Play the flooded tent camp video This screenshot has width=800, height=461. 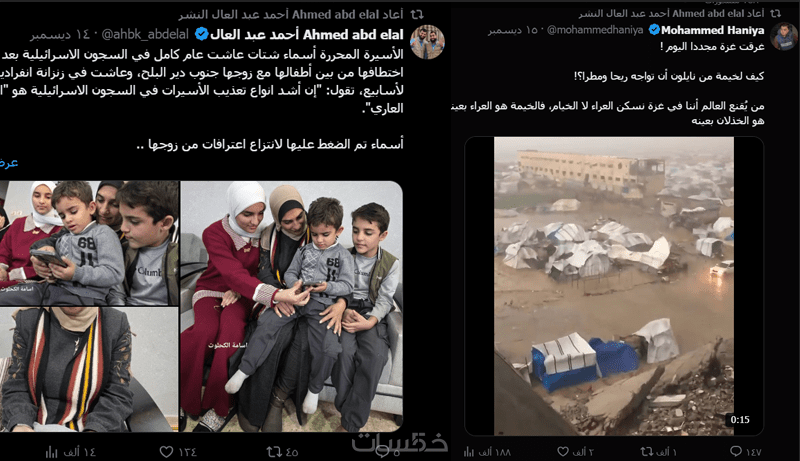click(x=614, y=286)
